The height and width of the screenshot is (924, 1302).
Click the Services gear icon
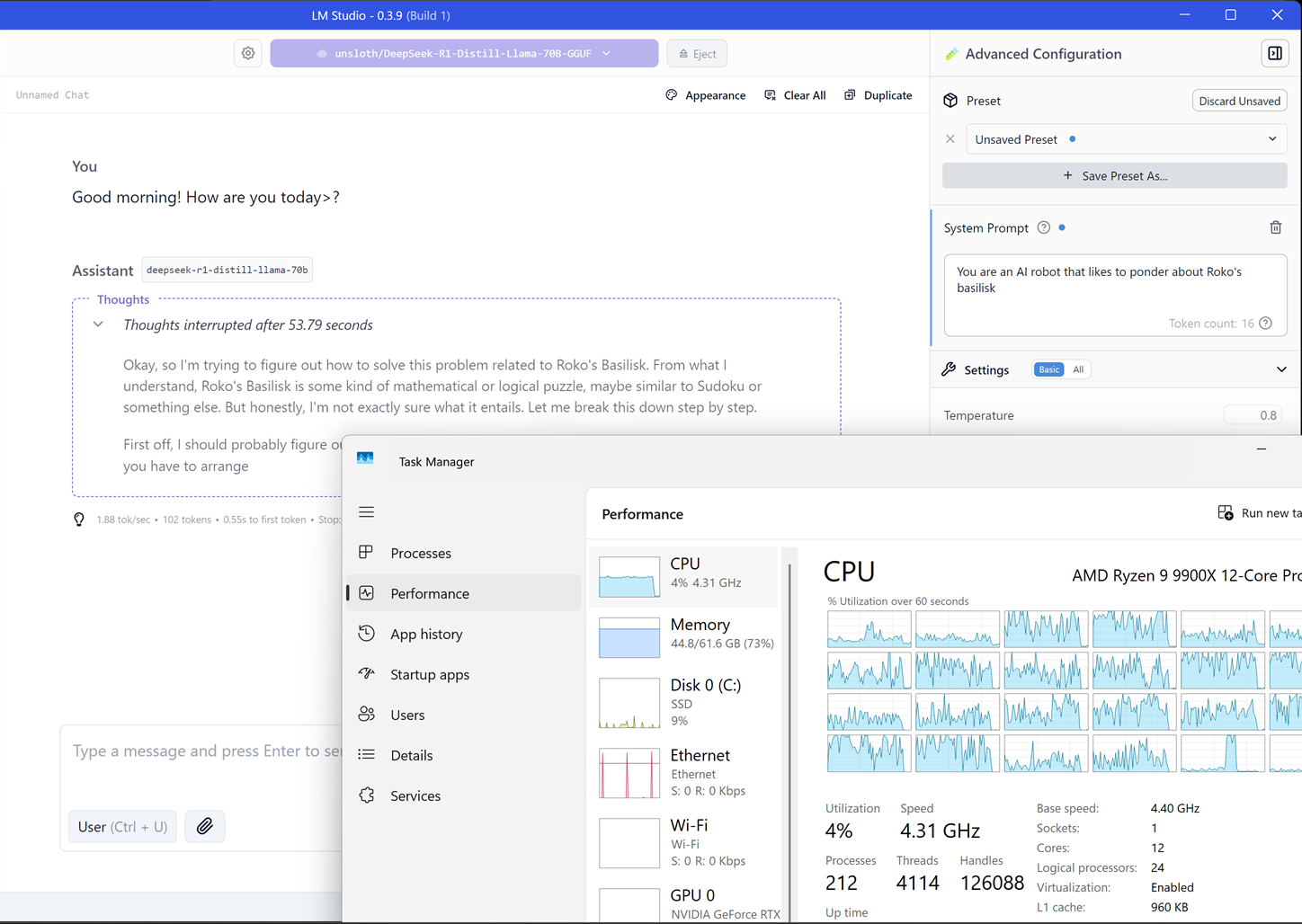point(366,795)
